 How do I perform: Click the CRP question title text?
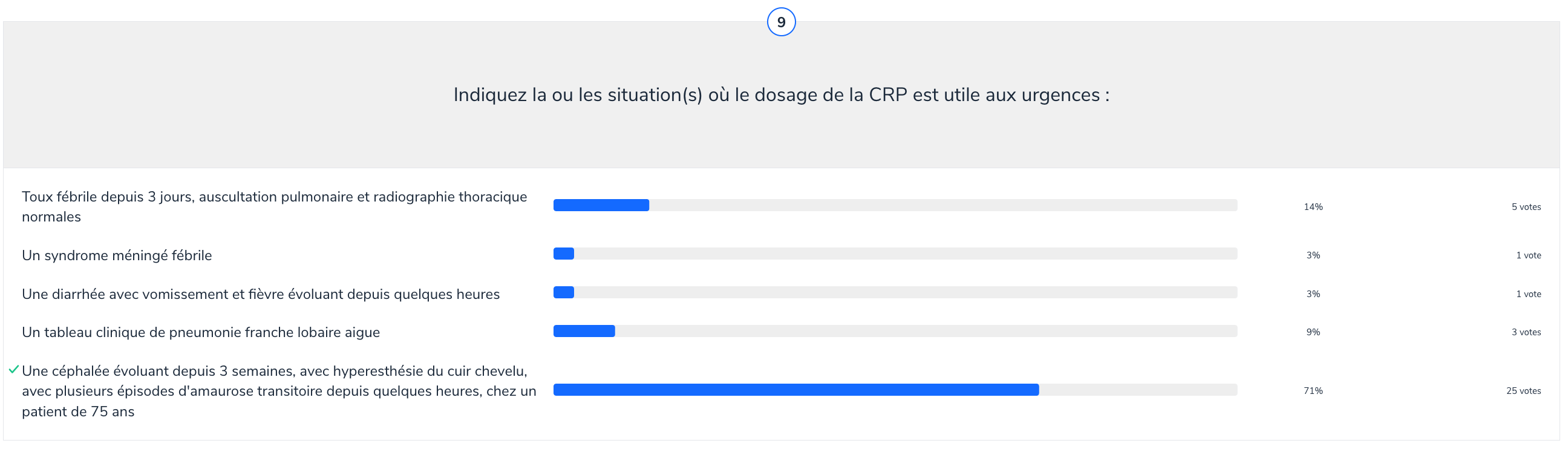(x=781, y=95)
